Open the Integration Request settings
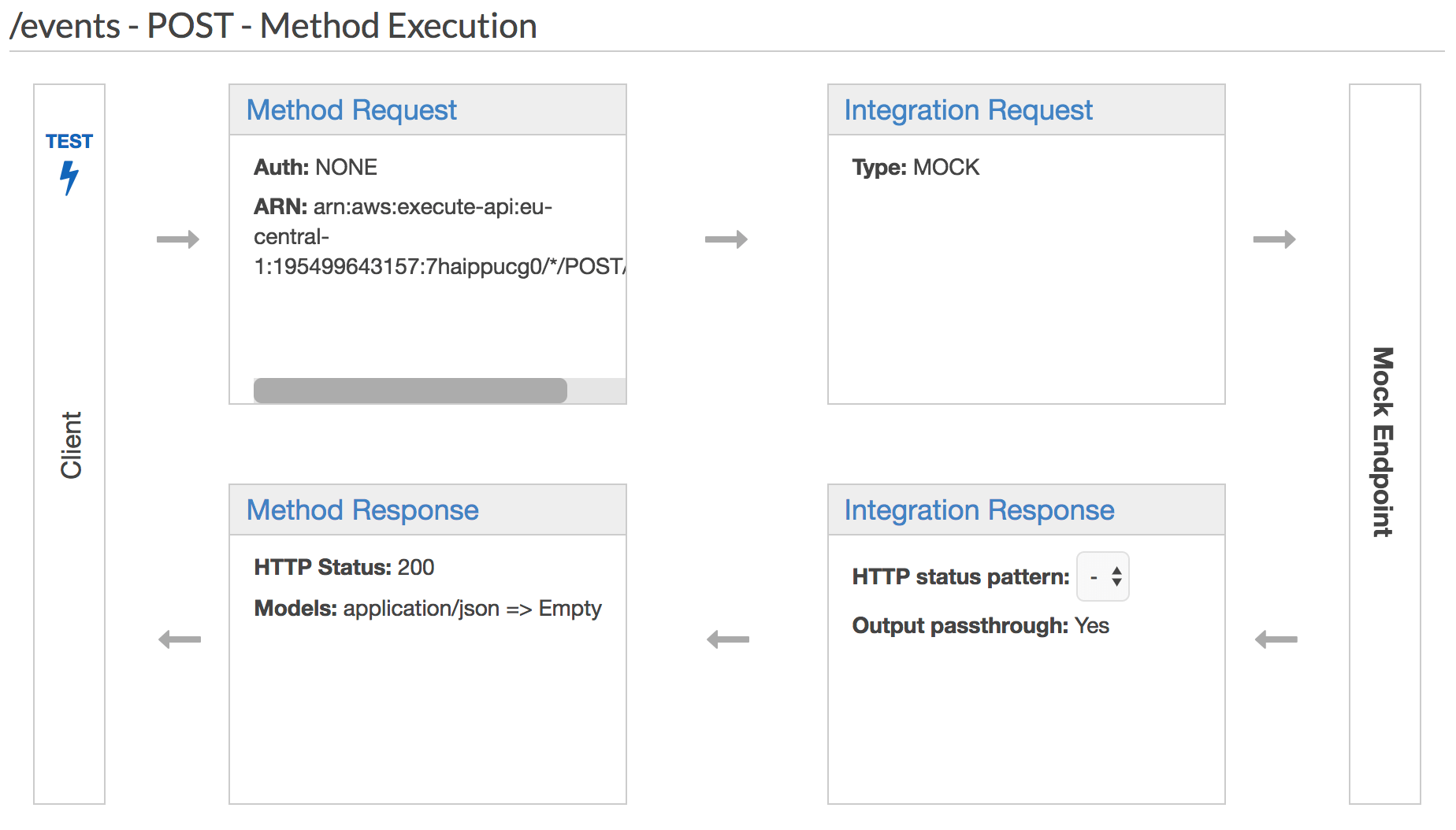Viewport: 1456px width, 830px height. pos(968,110)
